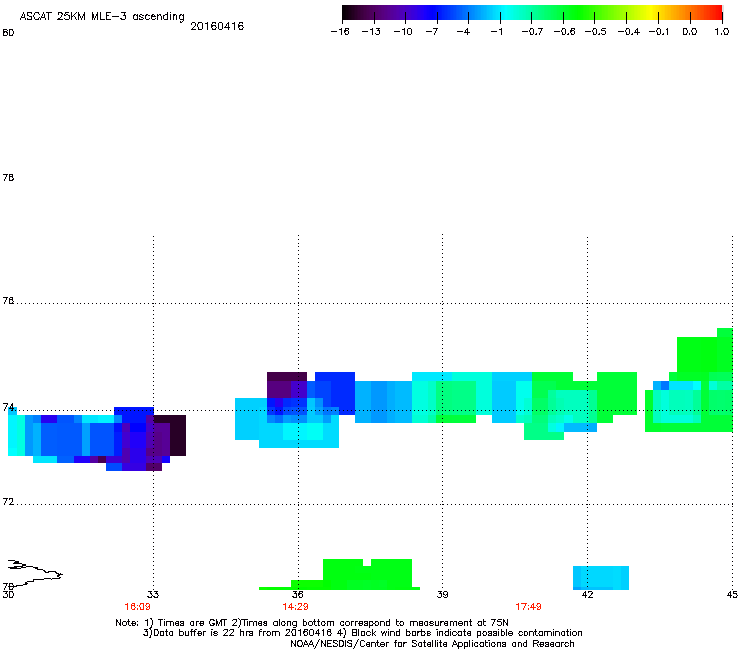Click the longitude label 36
The height and width of the screenshot is (650, 740).
coord(297,594)
